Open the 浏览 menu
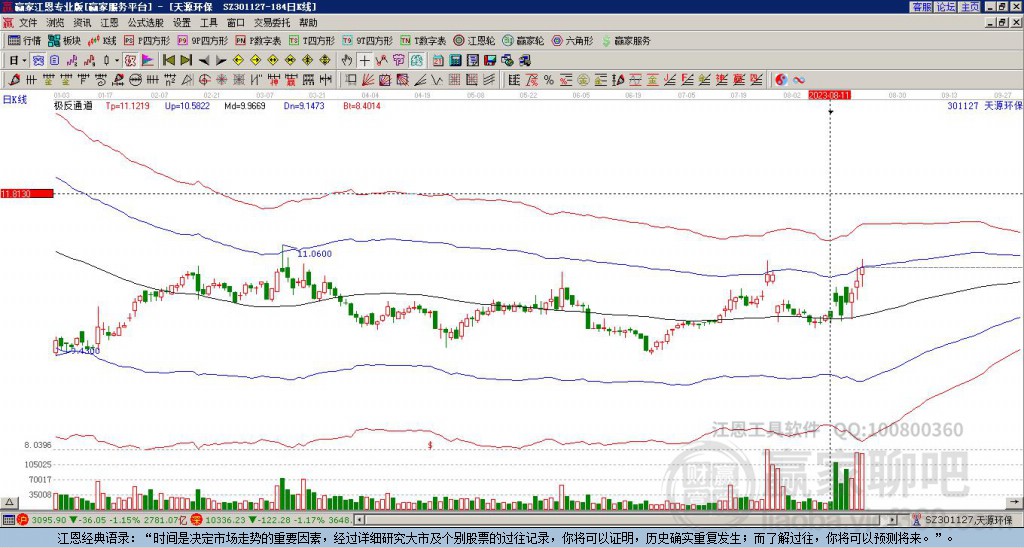The height and width of the screenshot is (548, 1024). pyautogui.click(x=56, y=23)
